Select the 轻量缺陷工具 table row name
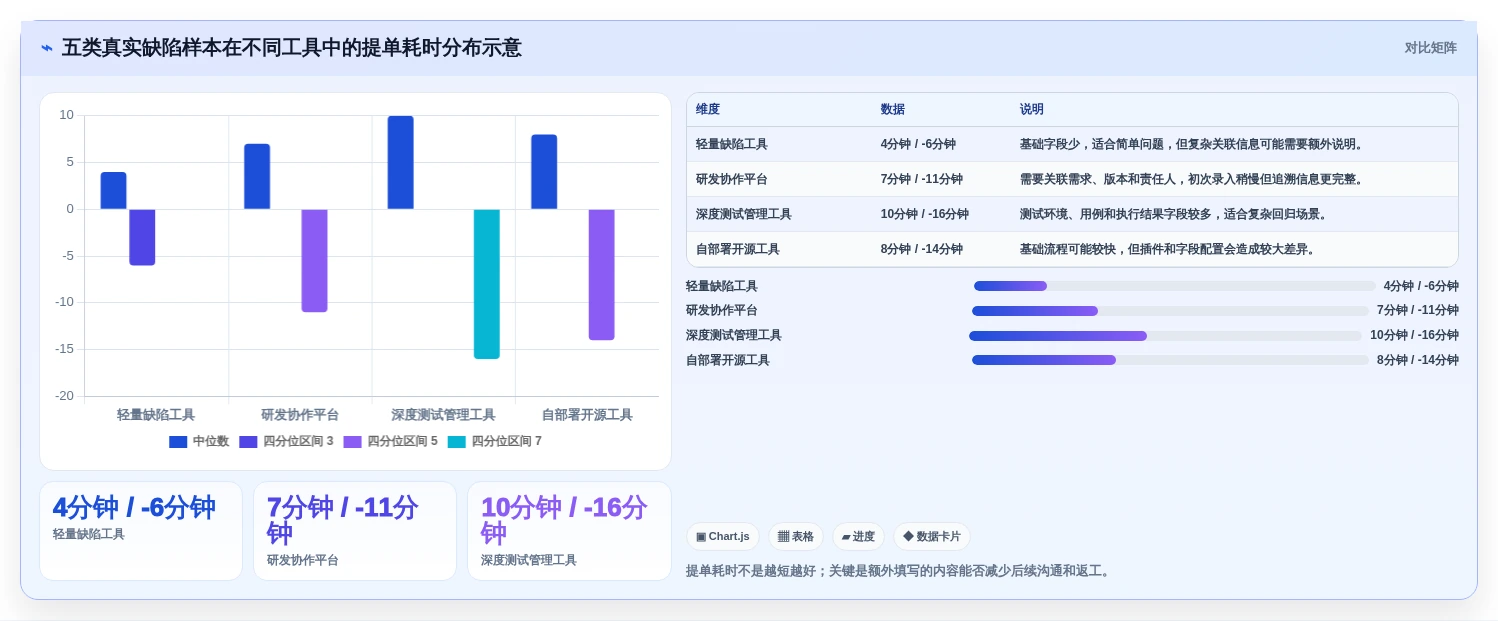The height and width of the screenshot is (621, 1498). click(732, 145)
